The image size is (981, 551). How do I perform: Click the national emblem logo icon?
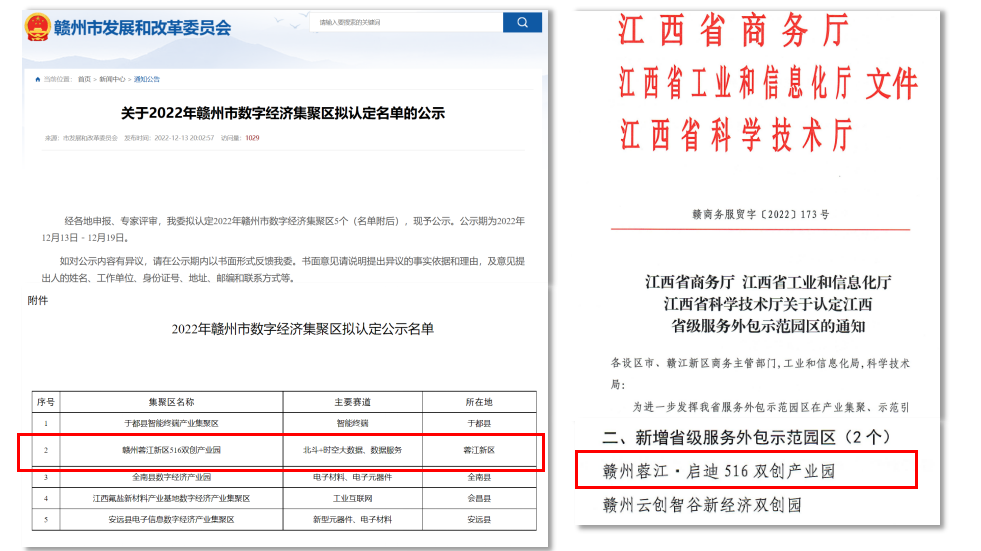38,27
